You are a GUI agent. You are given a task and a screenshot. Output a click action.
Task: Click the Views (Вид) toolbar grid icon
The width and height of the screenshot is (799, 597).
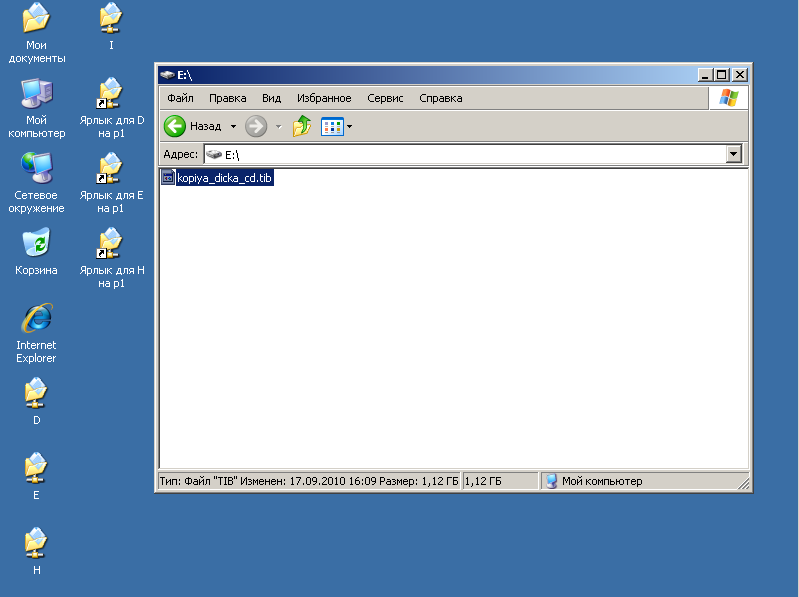331,126
